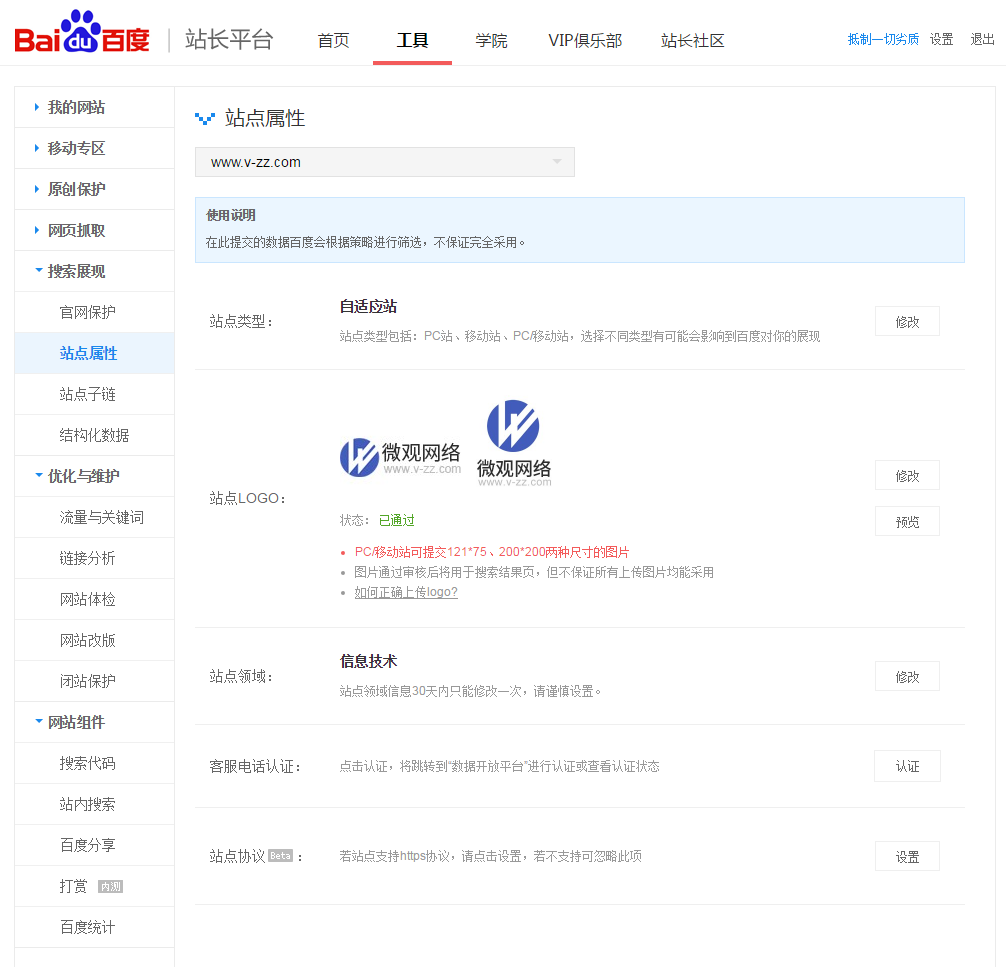The image size is (1006, 967).
Task: Open 结构化数据 in the sidebar
Action: coord(94,435)
